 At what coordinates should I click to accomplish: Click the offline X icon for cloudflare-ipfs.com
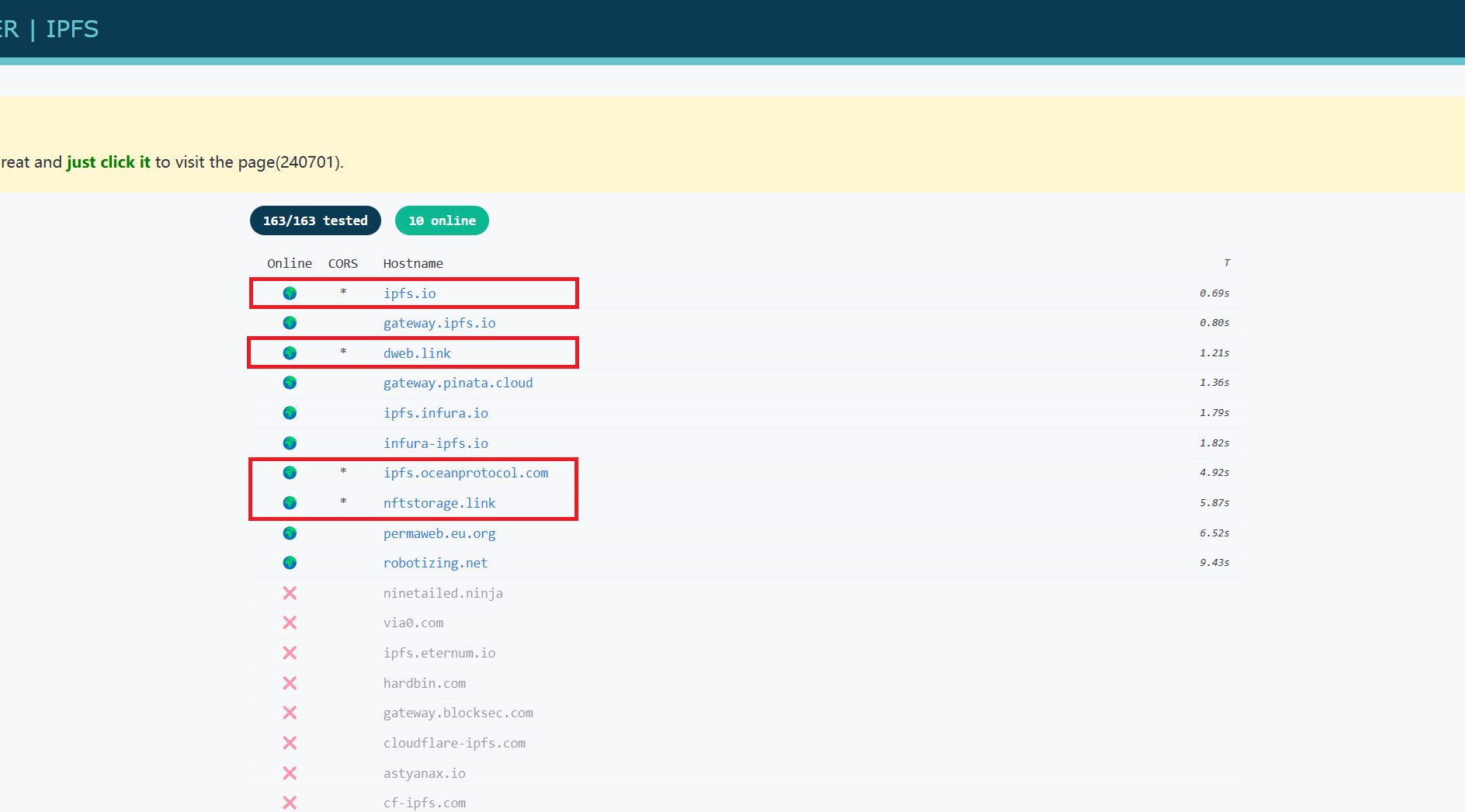click(x=290, y=743)
